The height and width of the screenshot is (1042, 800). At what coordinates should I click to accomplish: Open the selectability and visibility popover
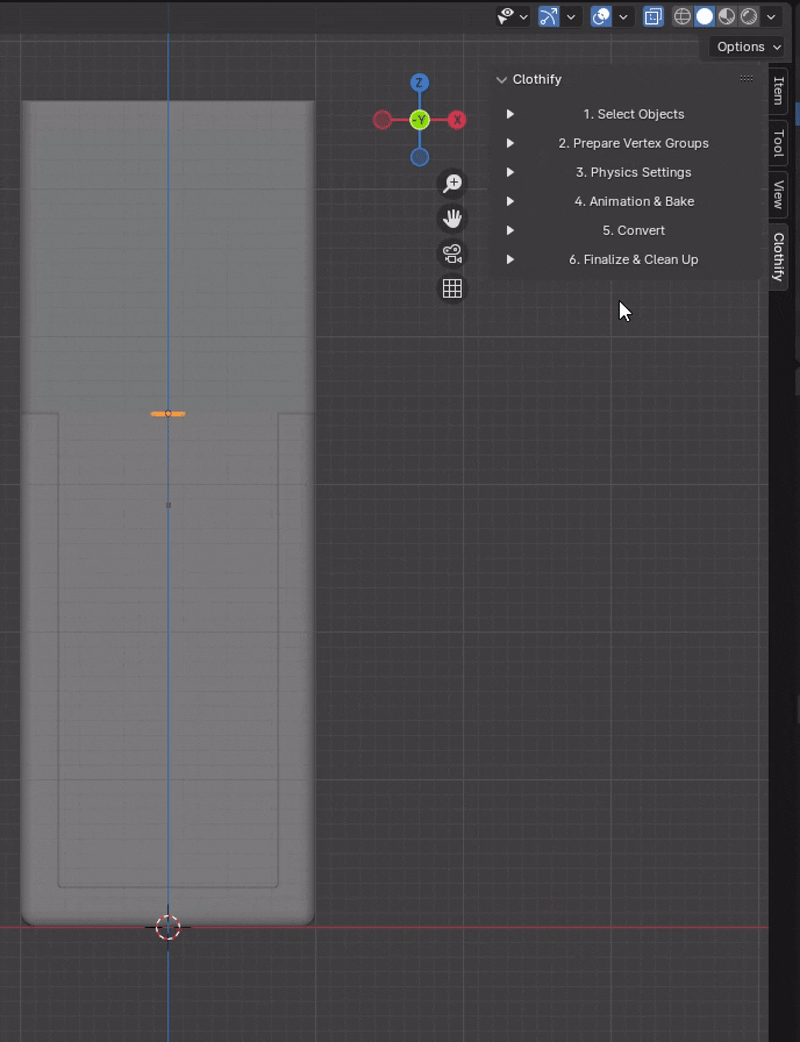click(513, 17)
